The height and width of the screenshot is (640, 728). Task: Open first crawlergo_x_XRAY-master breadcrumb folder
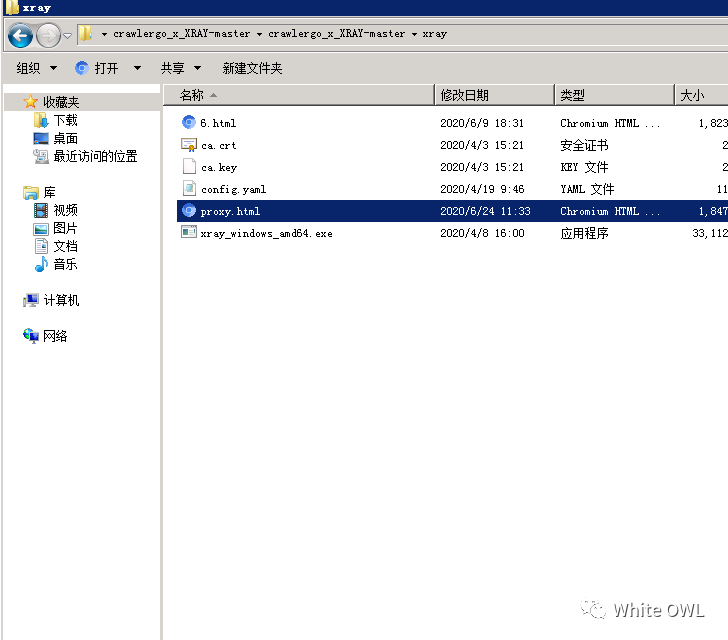182,34
